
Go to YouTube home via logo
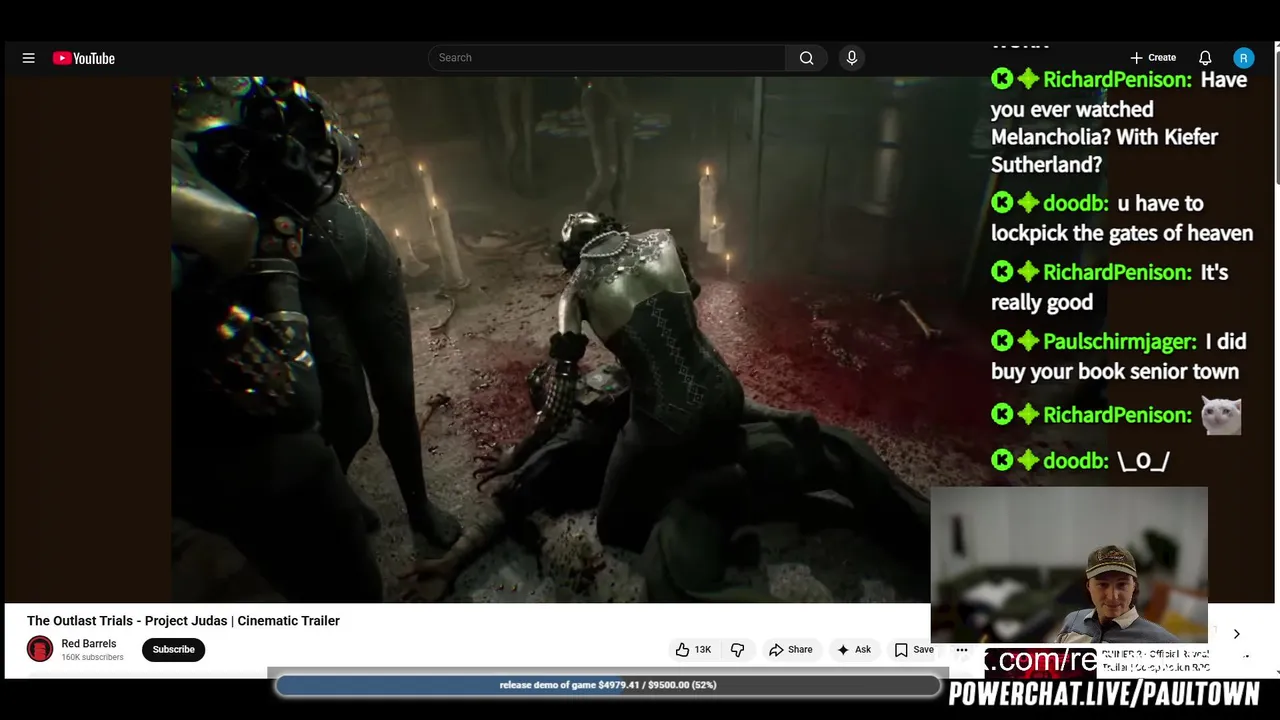click(x=84, y=58)
